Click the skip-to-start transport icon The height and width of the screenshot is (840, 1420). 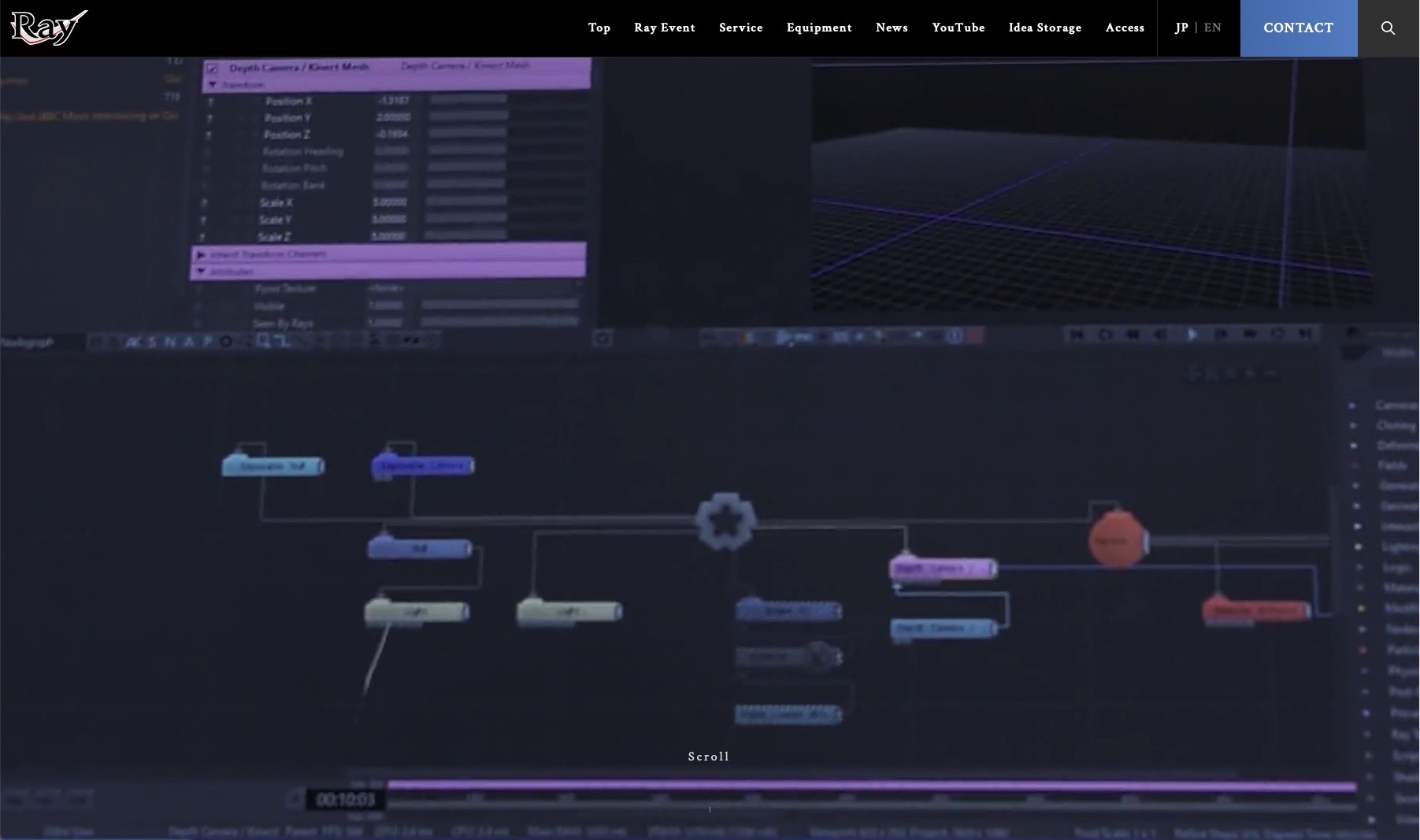click(1076, 335)
